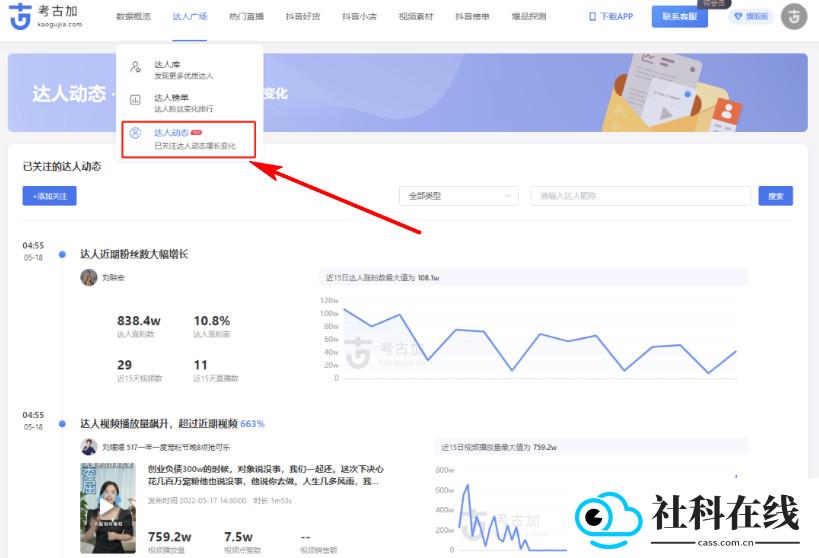This screenshot has width=819, height=558.
Task: Open the 抖音好货 nav tab
Action: coord(303,17)
